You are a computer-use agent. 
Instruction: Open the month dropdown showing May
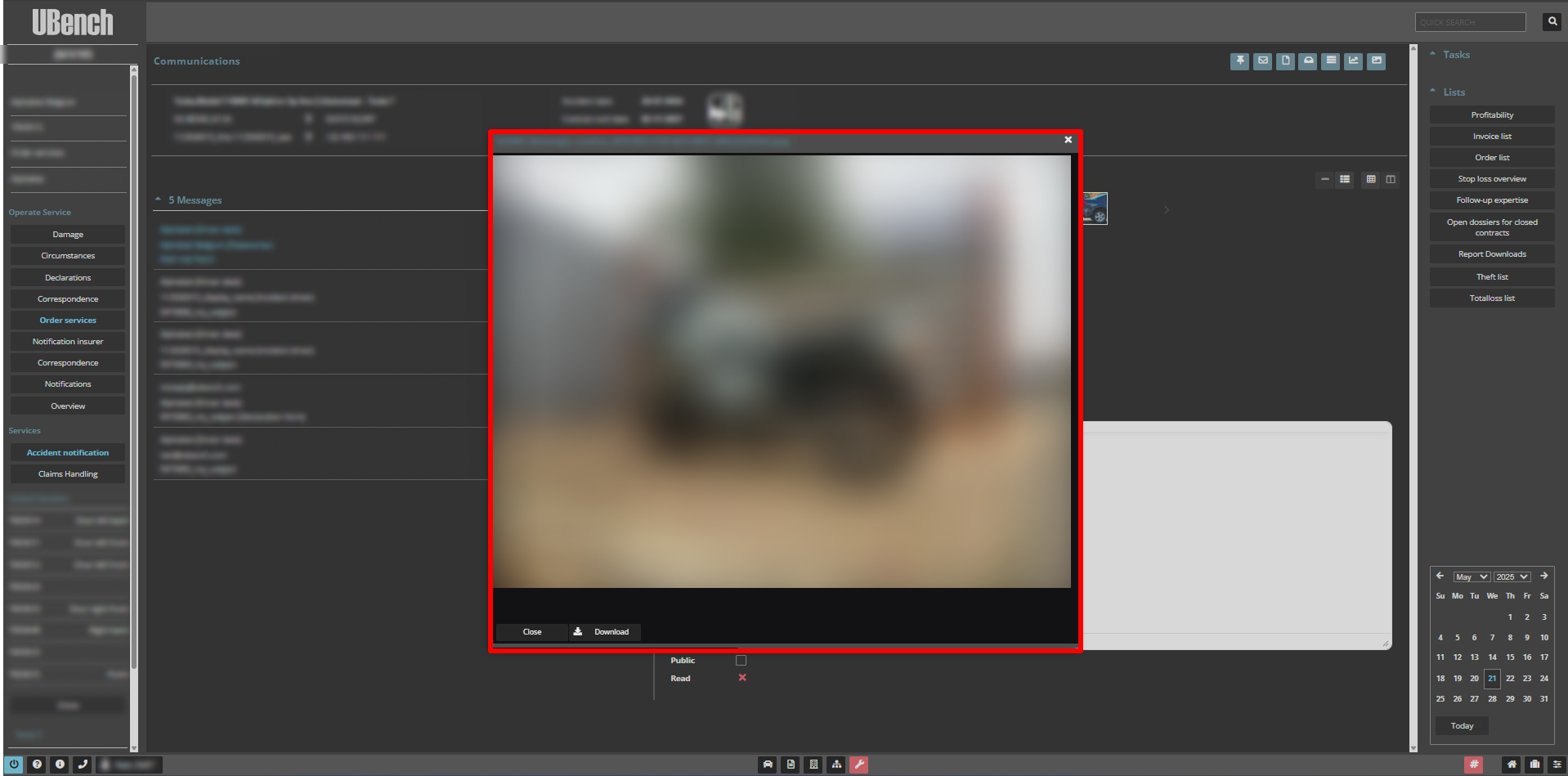[1472, 576]
